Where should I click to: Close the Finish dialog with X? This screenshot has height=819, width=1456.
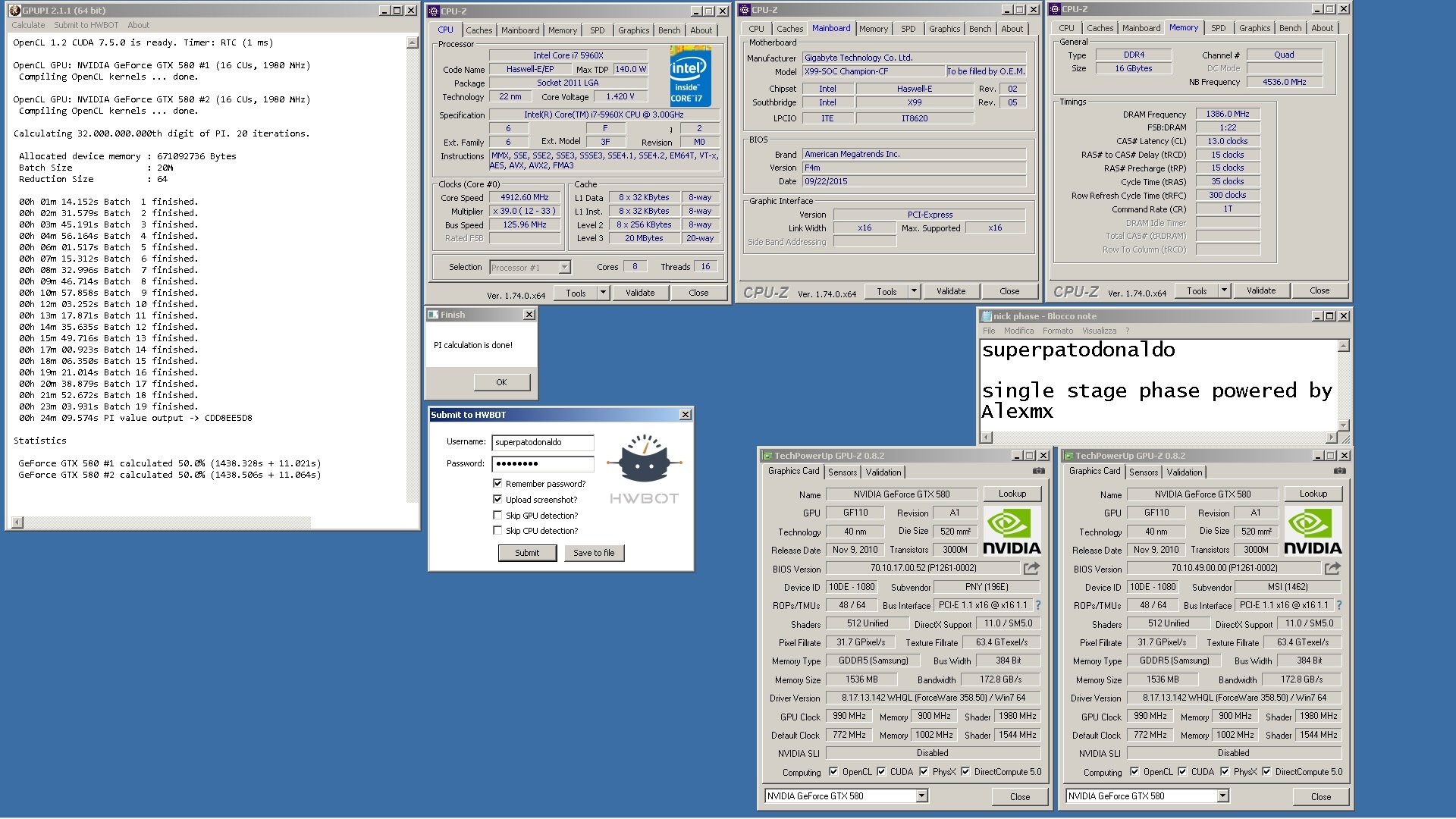point(529,315)
